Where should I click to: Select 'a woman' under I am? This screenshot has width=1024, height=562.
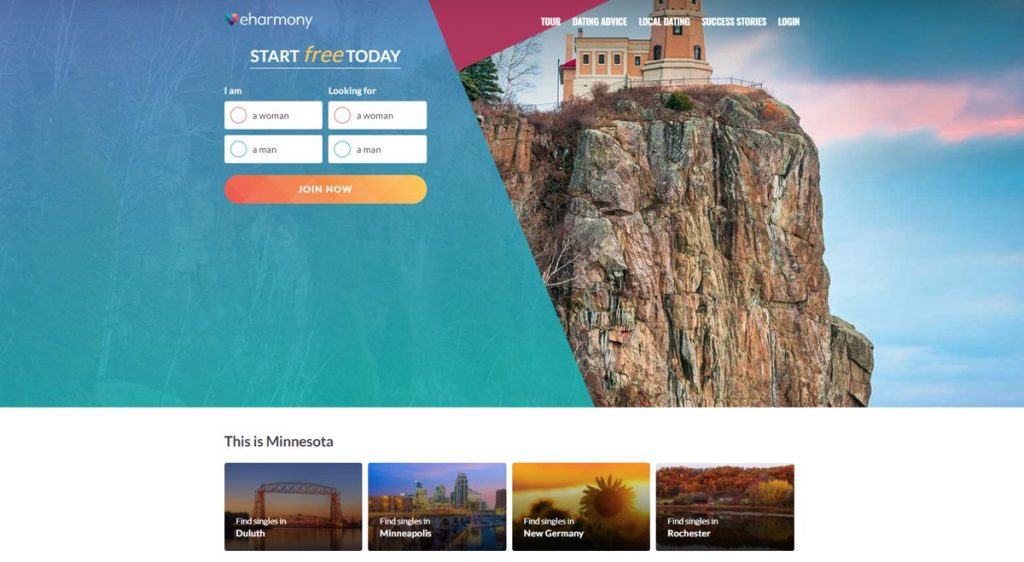tap(273, 115)
